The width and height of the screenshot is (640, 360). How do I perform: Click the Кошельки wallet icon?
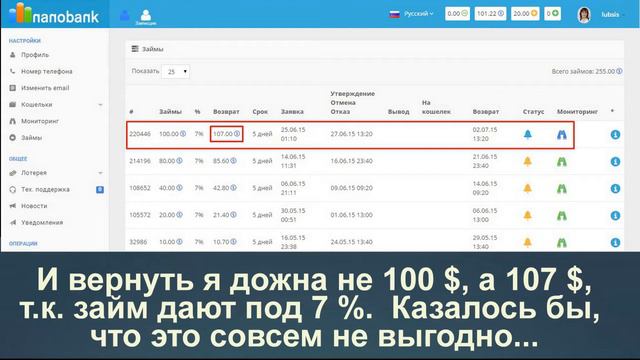pos(13,105)
